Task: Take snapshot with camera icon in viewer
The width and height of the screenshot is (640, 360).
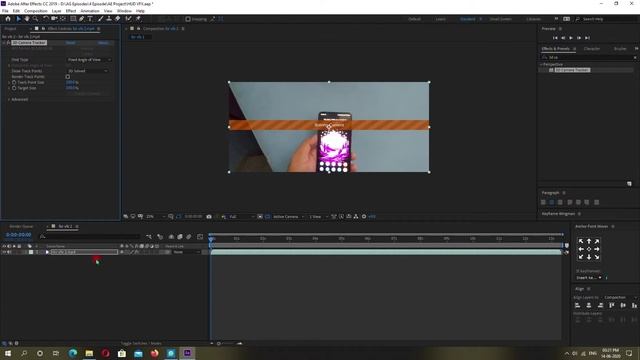Action: [x=209, y=217]
